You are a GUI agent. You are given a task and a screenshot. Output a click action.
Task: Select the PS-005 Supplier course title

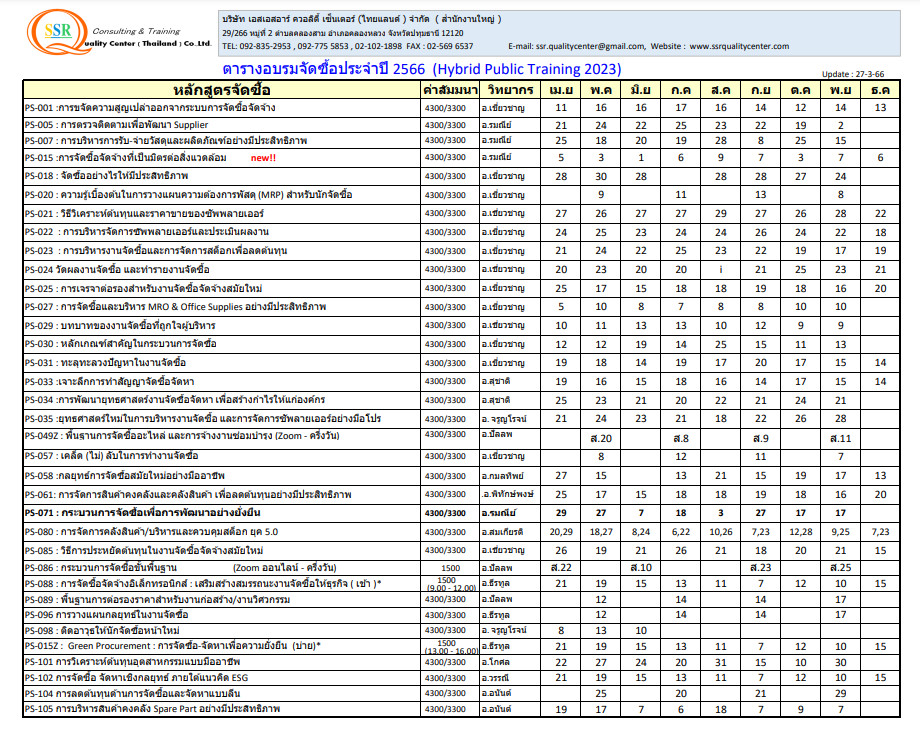click(116, 125)
